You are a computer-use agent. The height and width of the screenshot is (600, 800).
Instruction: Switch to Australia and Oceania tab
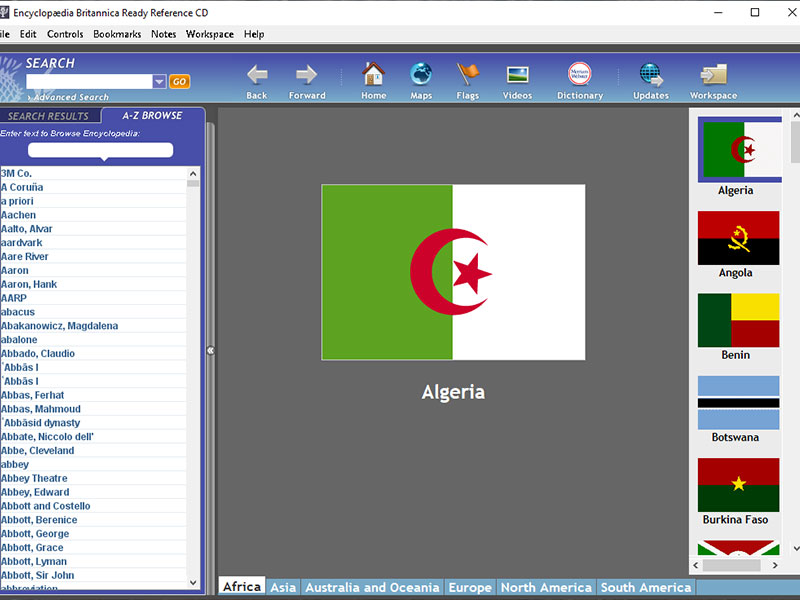pos(372,587)
